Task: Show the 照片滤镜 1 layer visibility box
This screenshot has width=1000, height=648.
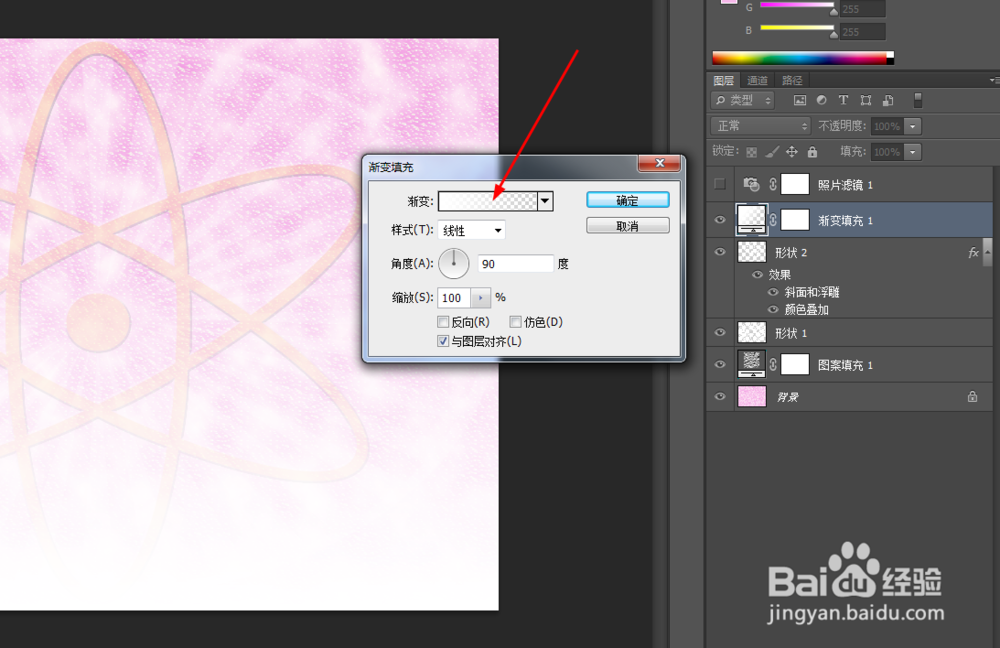Action: (720, 184)
